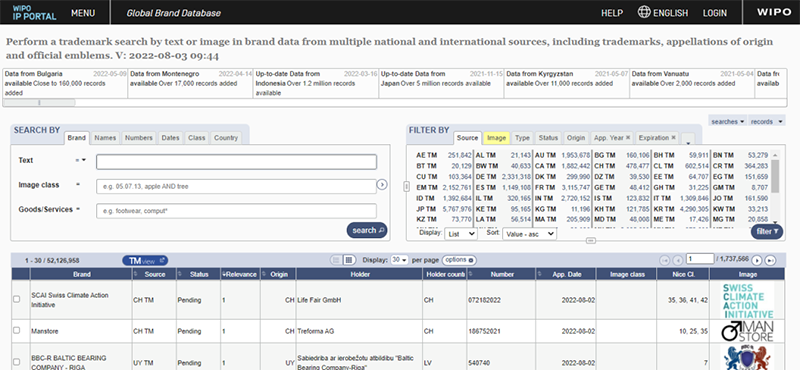Click the Image class input field
800x370 pixels.
coord(236,186)
